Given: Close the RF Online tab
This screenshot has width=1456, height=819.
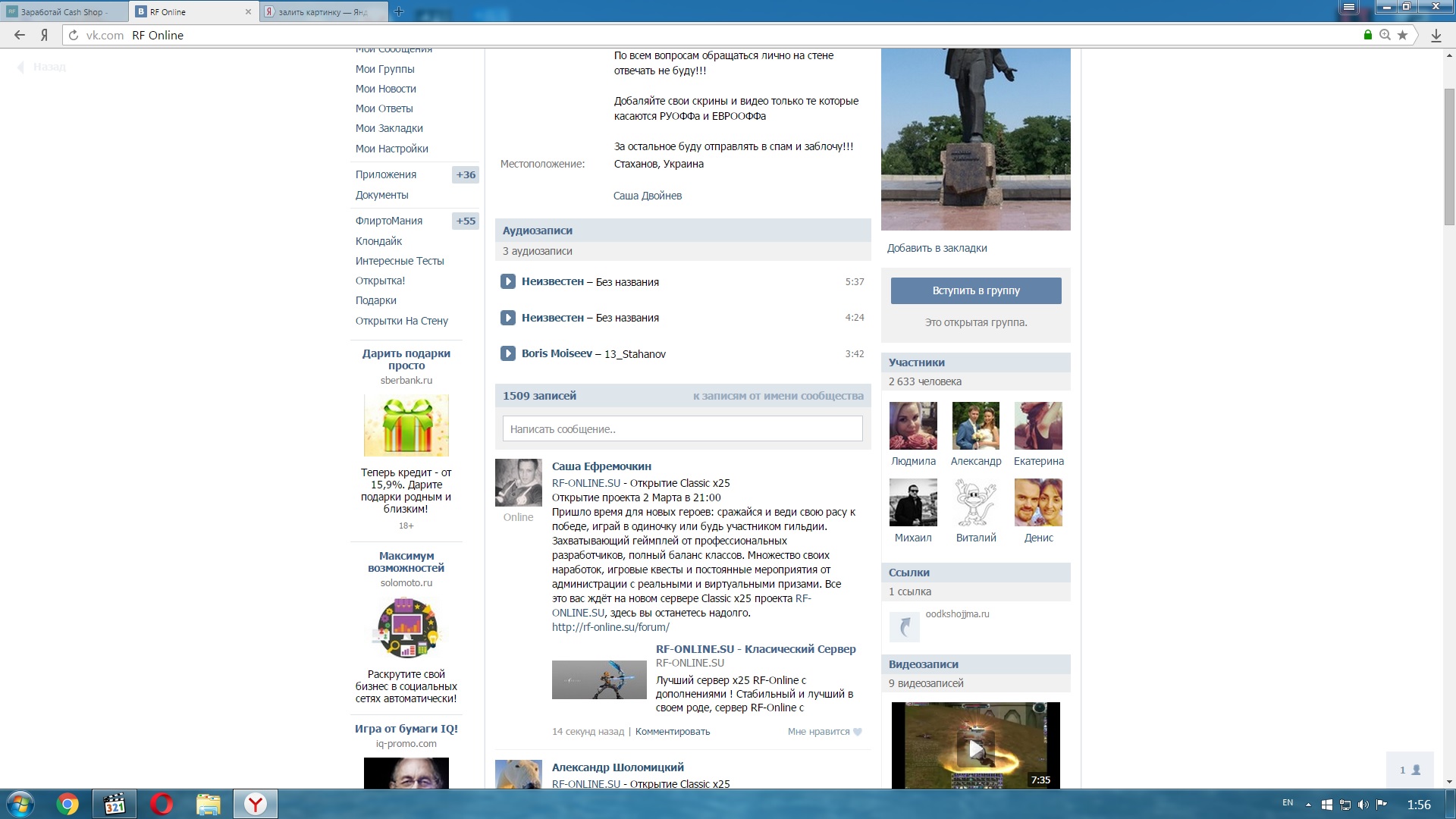Looking at the screenshot, I should (x=249, y=11).
